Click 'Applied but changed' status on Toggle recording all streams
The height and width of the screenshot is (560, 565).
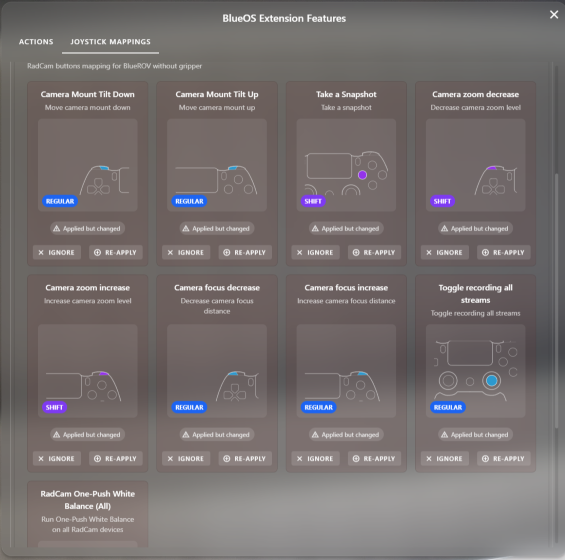(476, 435)
